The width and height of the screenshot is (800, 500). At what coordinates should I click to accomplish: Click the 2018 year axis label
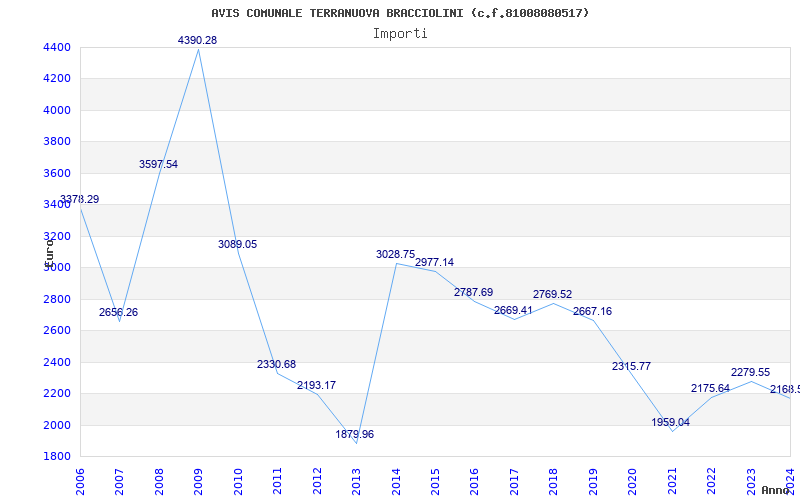pyautogui.click(x=554, y=481)
